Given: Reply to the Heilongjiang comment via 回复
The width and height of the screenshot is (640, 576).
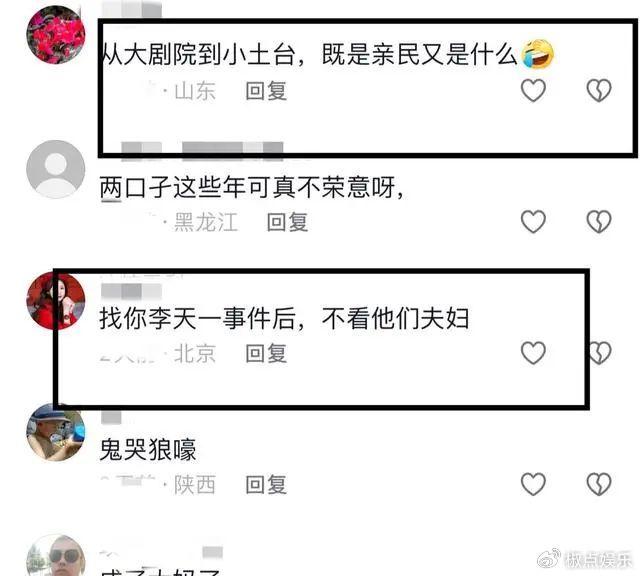Looking at the screenshot, I should (287, 222).
